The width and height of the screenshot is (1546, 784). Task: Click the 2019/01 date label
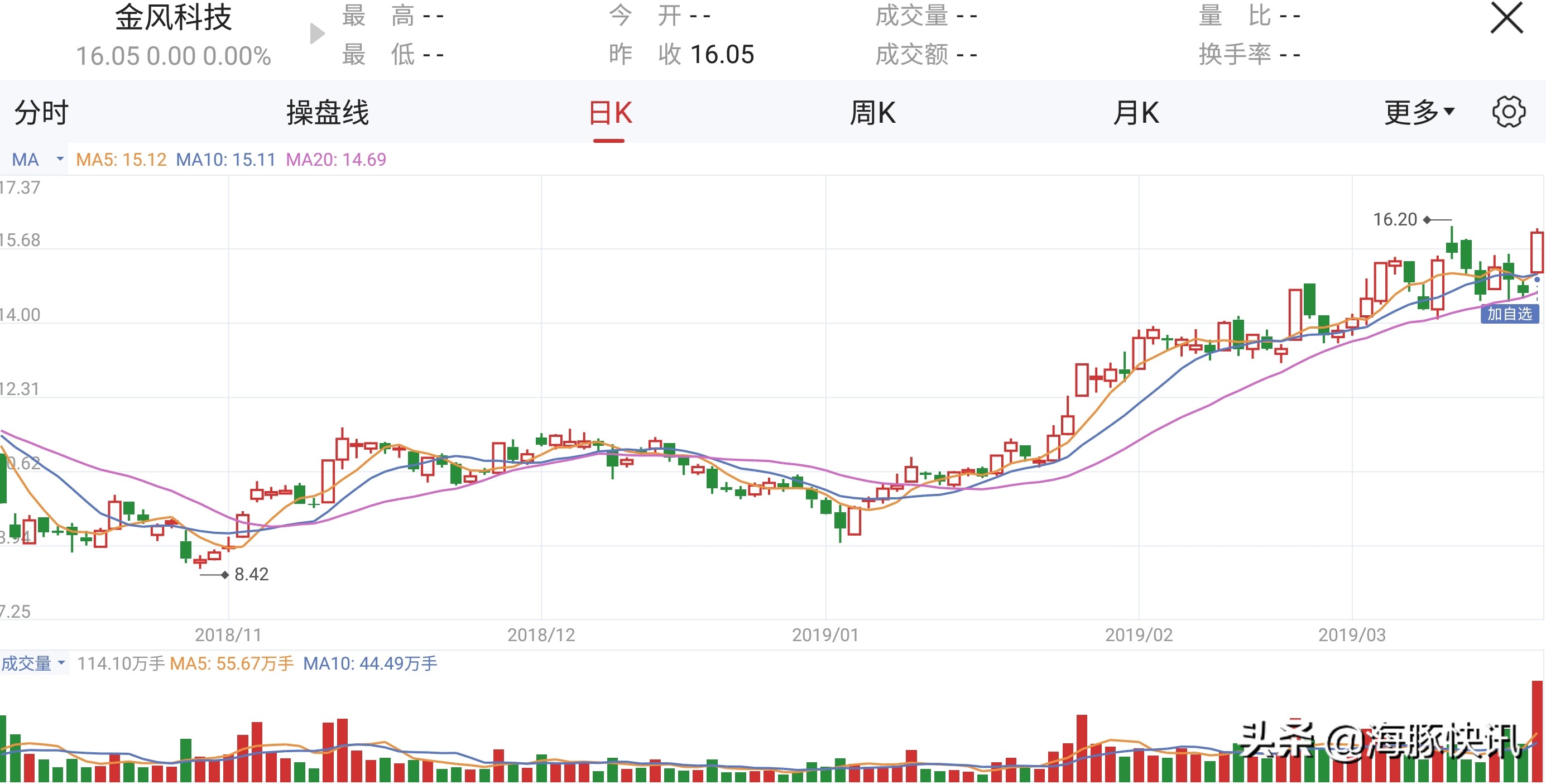point(826,635)
